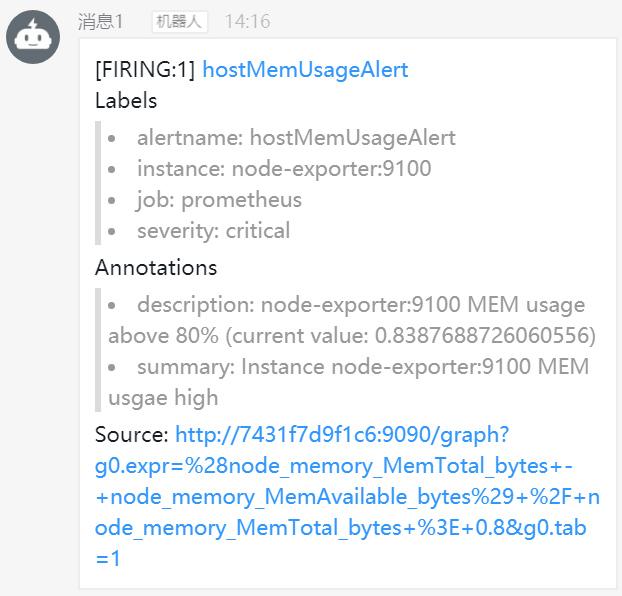Click the 机器人 bot tag badge
This screenshot has width=622, height=596.
click(x=180, y=21)
